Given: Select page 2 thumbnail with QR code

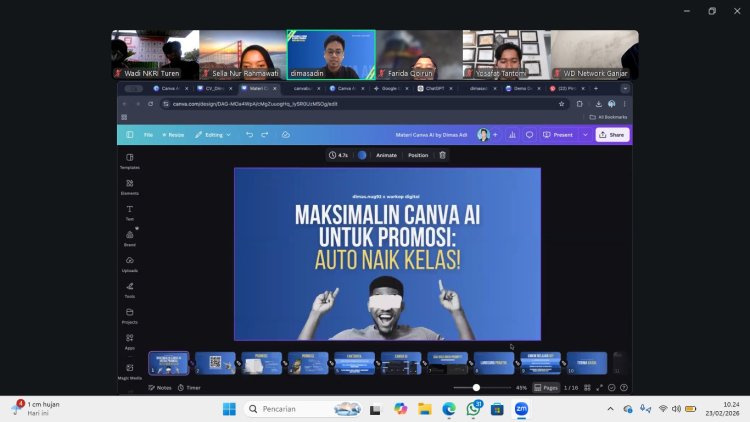Looking at the screenshot, I should coord(215,363).
